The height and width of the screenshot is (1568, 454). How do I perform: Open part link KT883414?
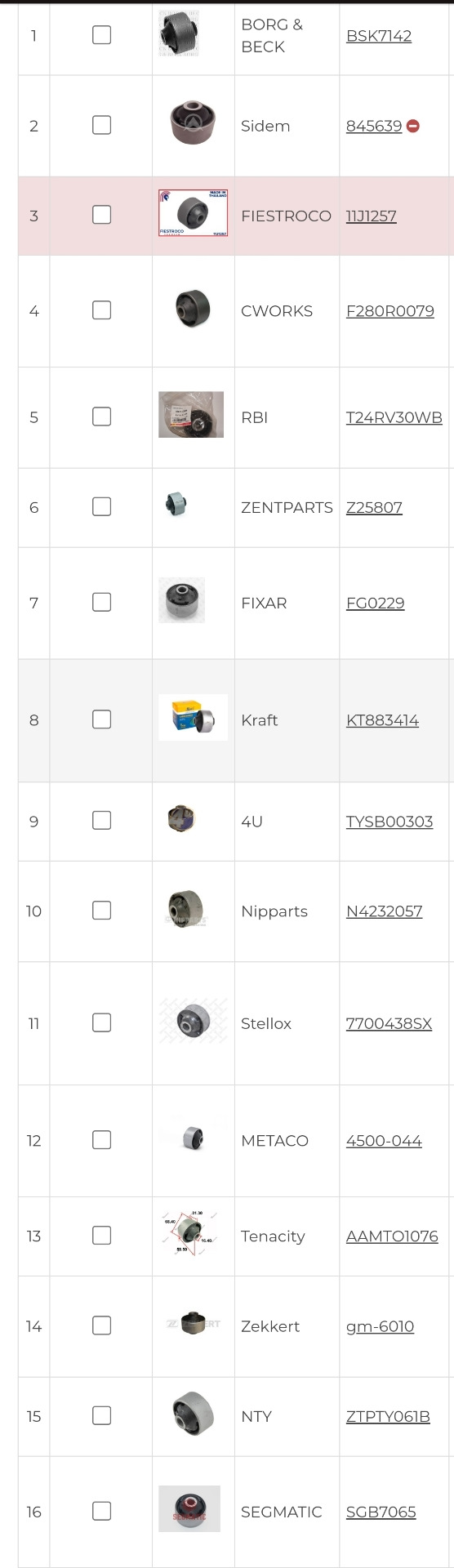(382, 720)
